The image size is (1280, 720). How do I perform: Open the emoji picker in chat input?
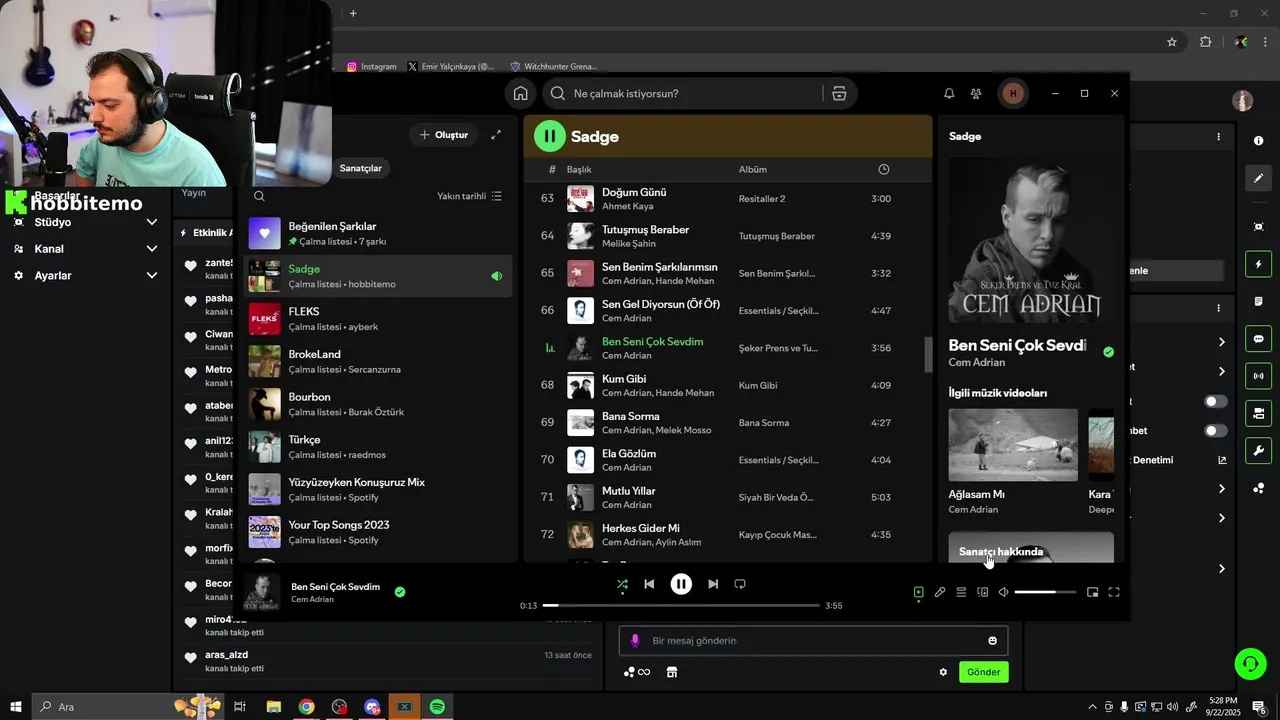(x=992, y=641)
